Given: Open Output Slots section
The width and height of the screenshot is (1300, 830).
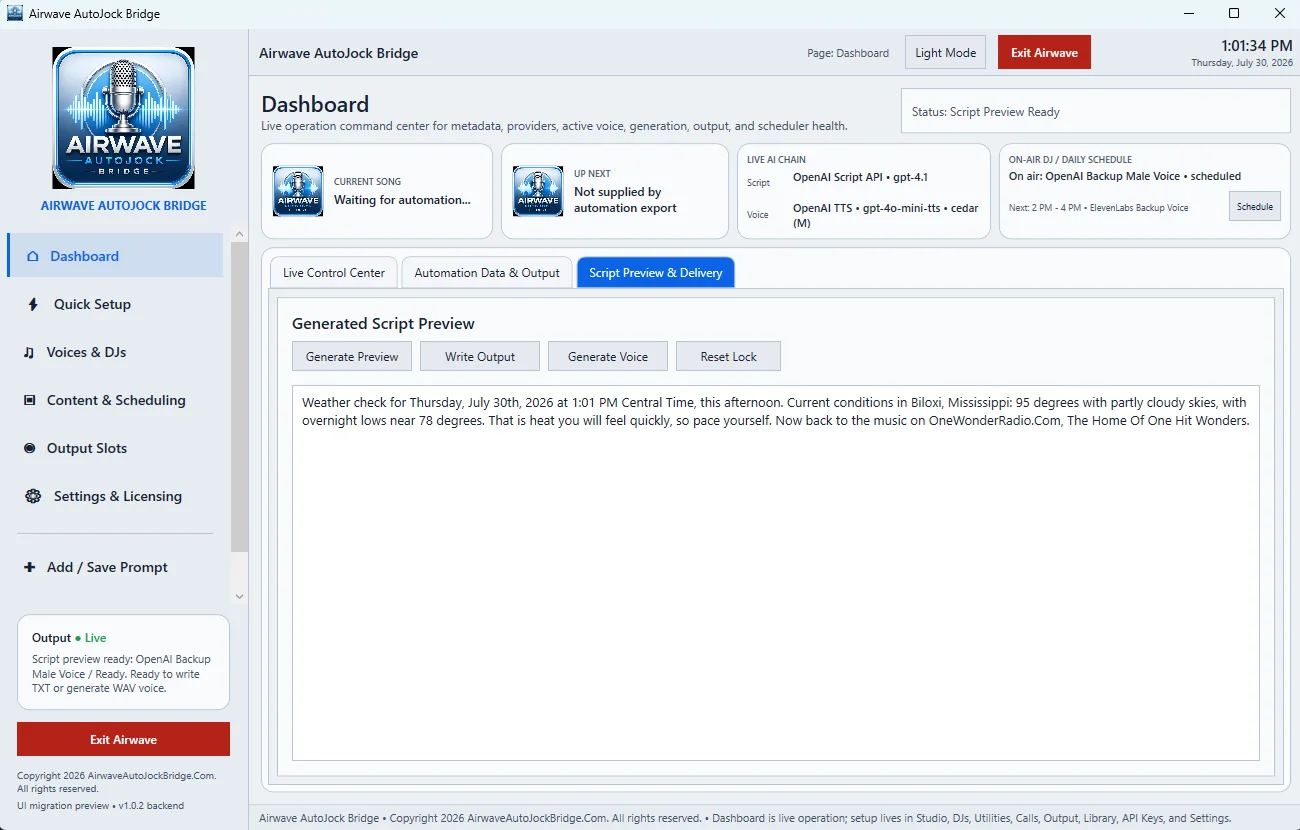Looking at the screenshot, I should coord(115,448).
